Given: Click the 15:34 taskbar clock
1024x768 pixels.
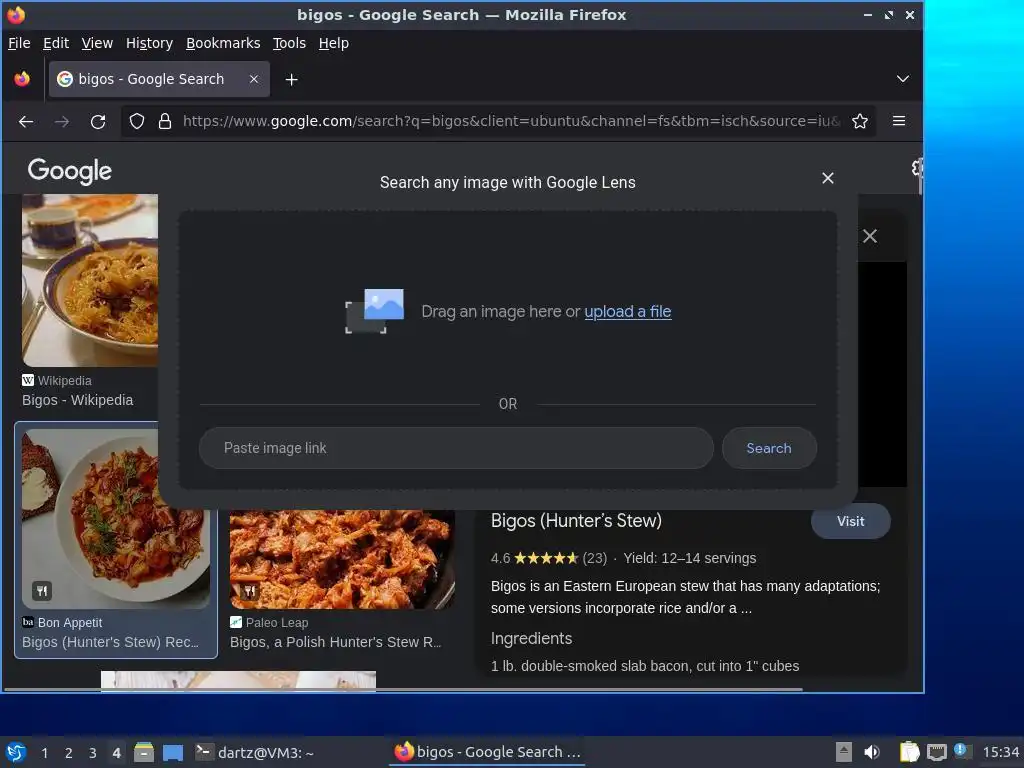Looking at the screenshot, I should coord(1000,752).
